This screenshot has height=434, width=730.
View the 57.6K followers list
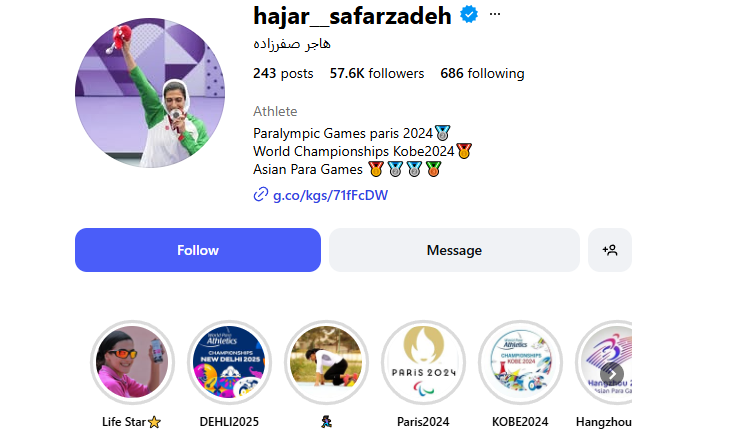(x=377, y=74)
